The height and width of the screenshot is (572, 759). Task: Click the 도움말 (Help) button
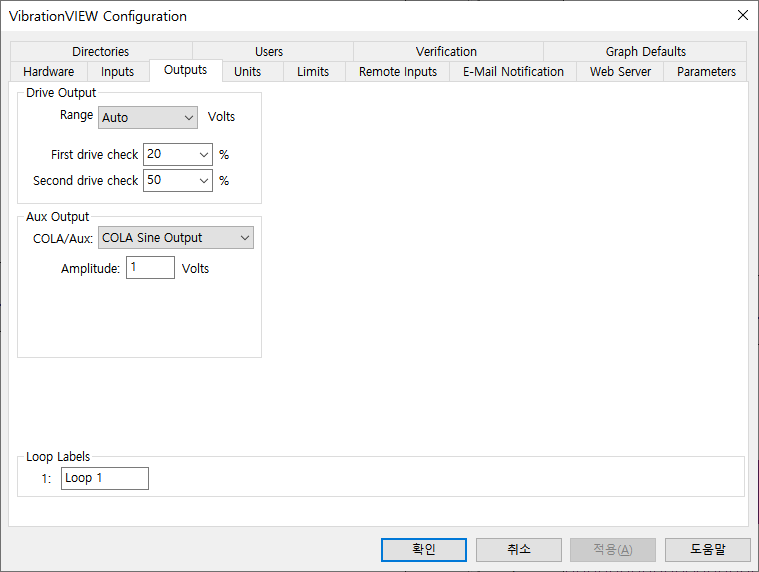pos(708,550)
